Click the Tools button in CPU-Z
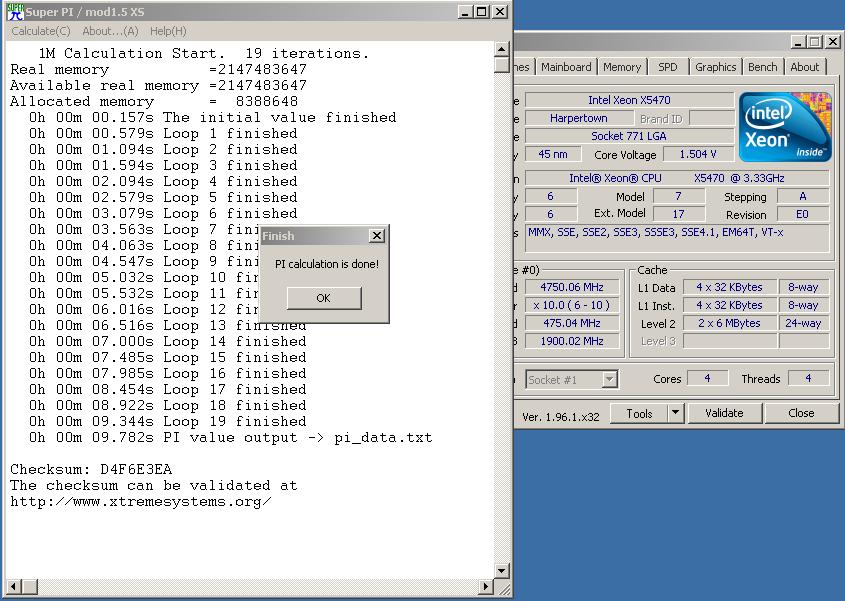This screenshot has height=601, width=845. [639, 413]
